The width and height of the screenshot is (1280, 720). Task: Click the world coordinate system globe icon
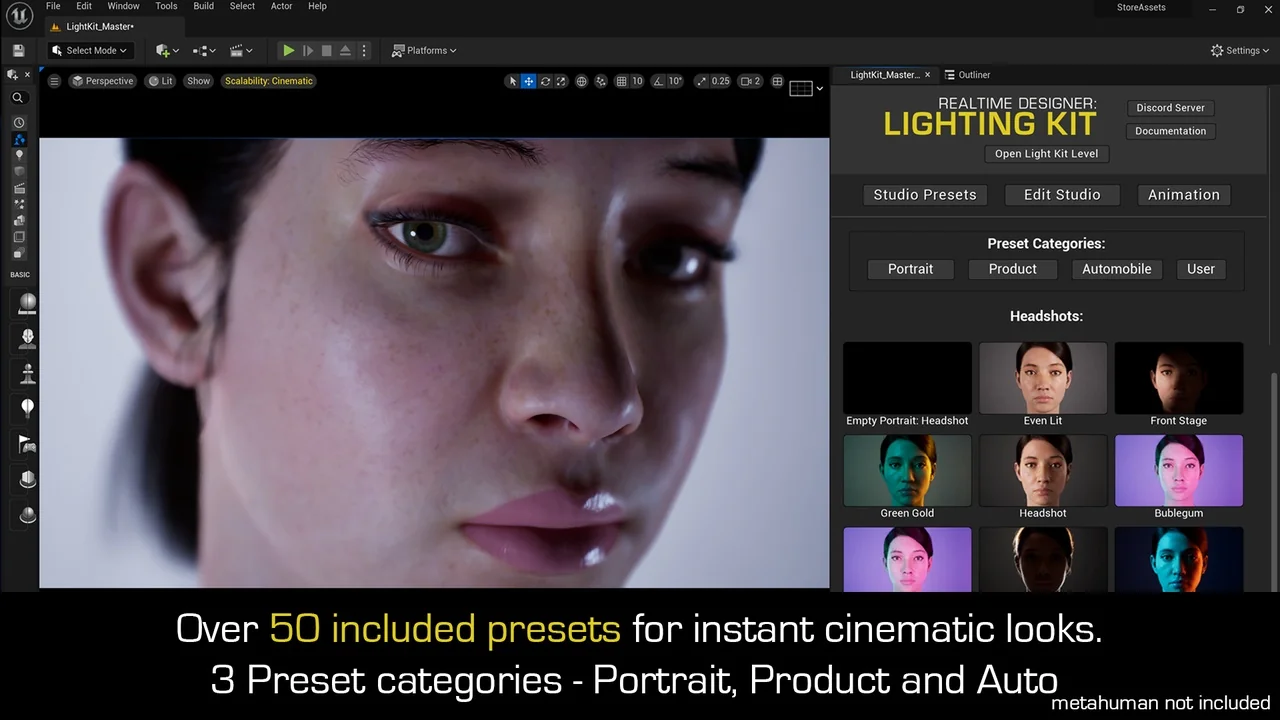coord(581,81)
